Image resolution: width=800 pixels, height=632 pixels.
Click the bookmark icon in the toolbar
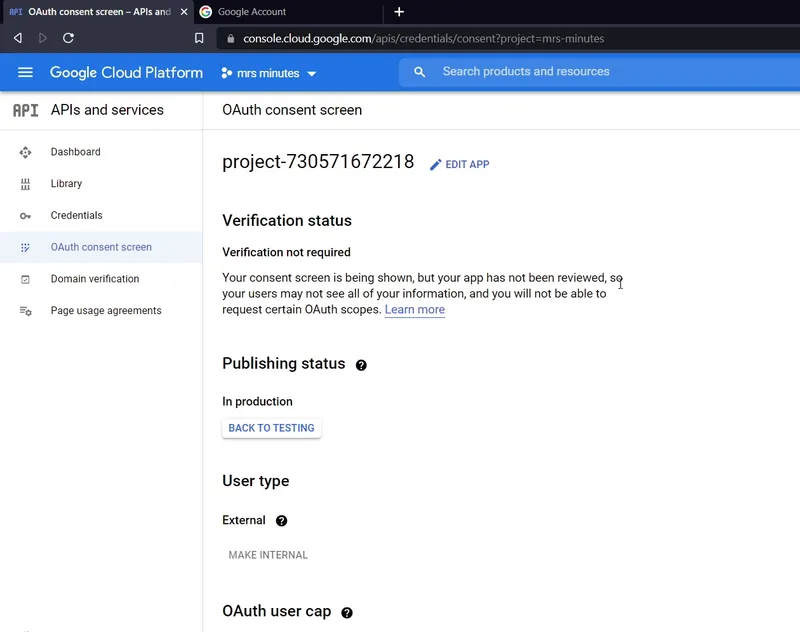coord(199,38)
